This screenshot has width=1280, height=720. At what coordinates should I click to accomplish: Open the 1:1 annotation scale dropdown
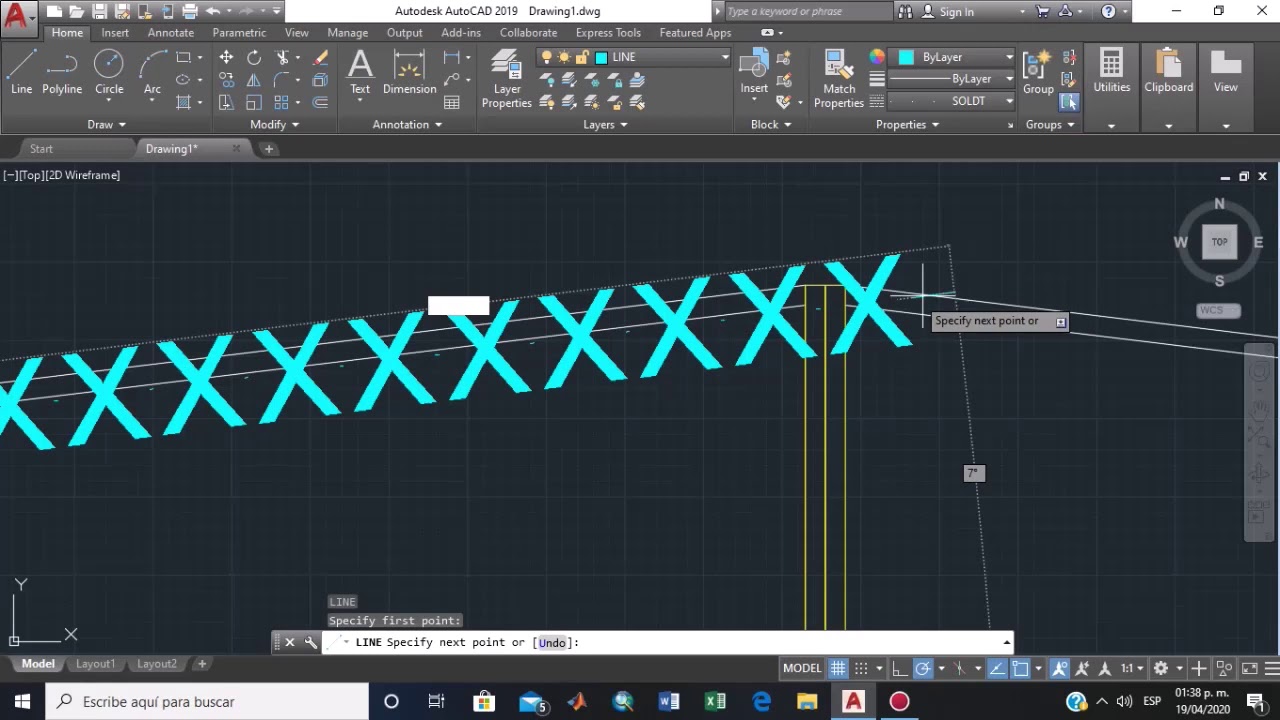[x=1131, y=668]
